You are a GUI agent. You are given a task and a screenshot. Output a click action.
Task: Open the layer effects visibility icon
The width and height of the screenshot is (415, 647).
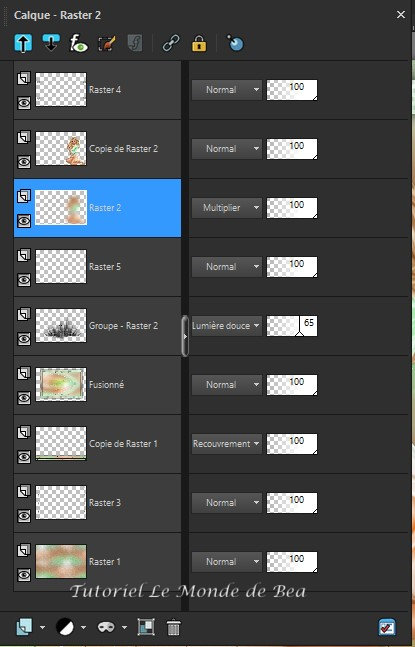[78, 43]
